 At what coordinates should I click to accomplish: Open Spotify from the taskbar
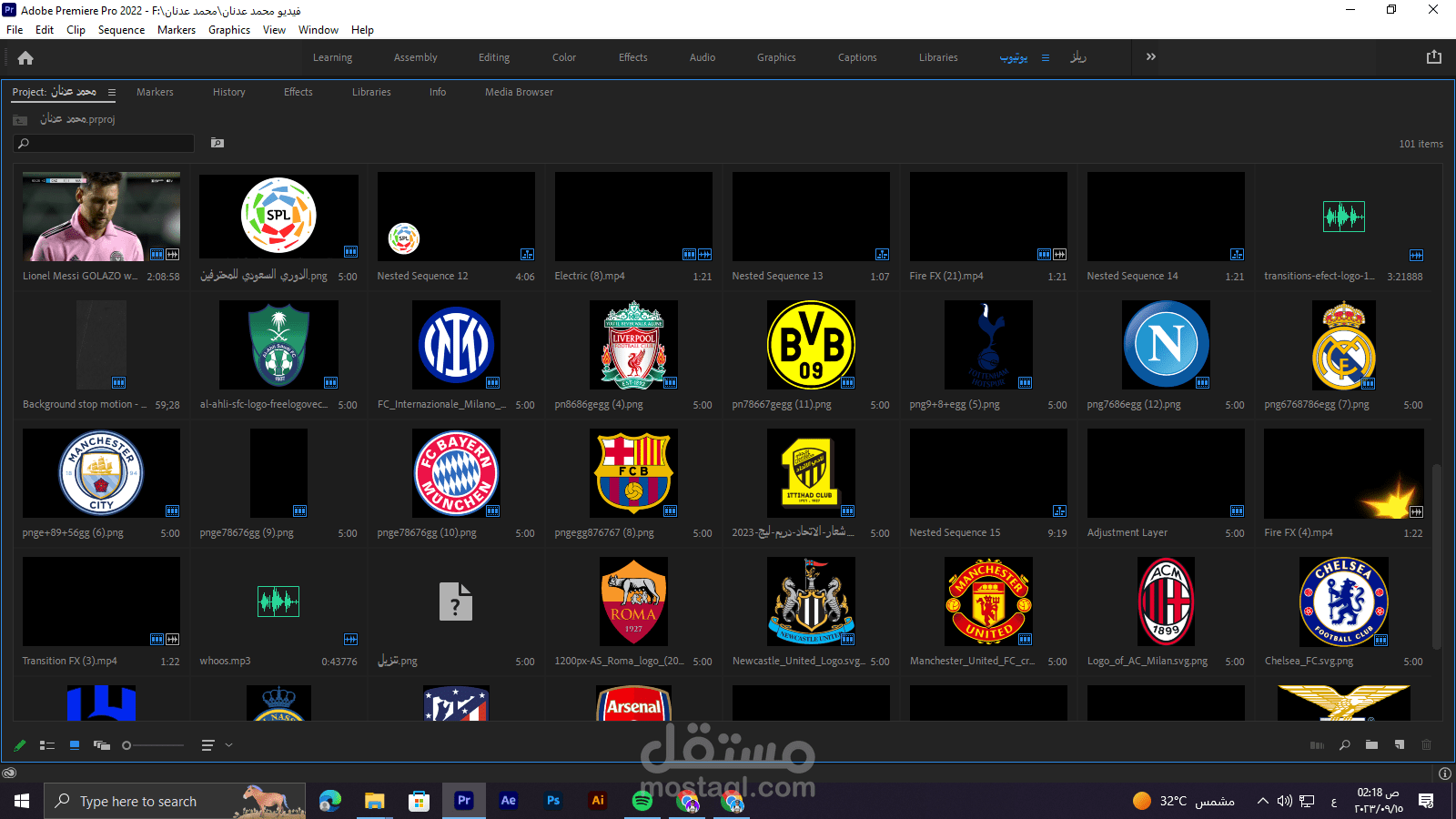(642, 801)
